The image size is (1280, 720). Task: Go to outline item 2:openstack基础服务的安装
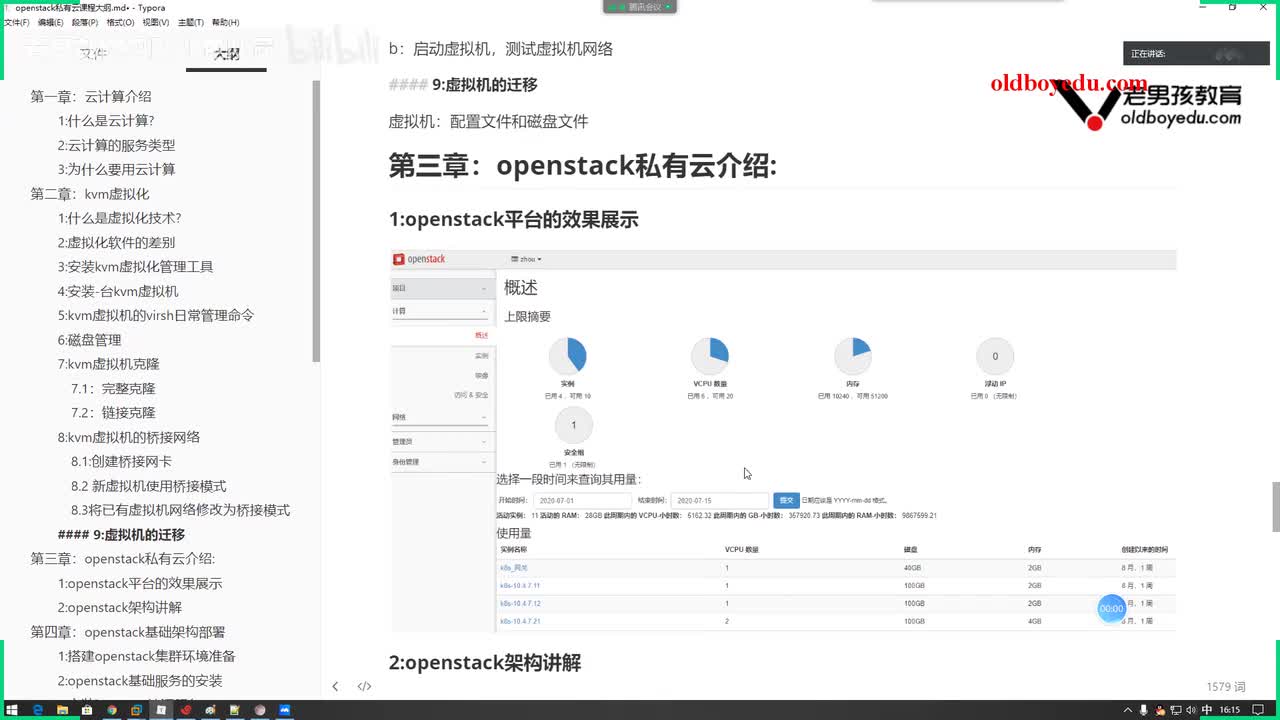(140, 681)
